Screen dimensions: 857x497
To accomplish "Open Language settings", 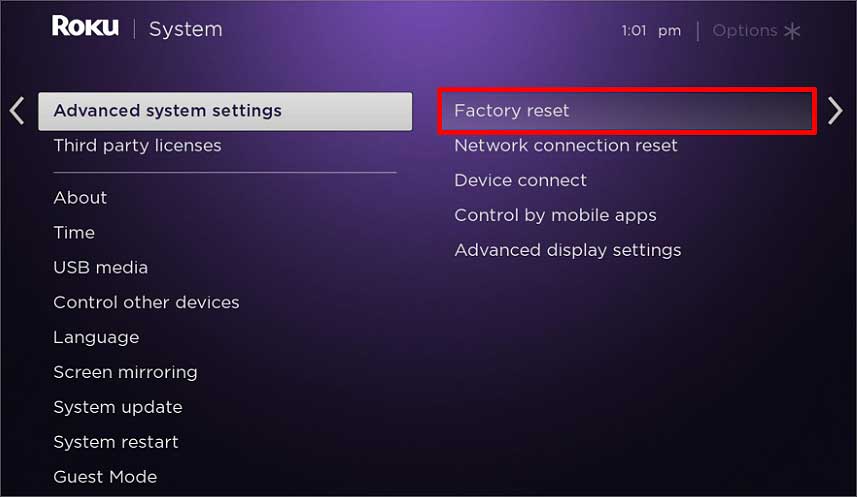I will coord(96,337).
